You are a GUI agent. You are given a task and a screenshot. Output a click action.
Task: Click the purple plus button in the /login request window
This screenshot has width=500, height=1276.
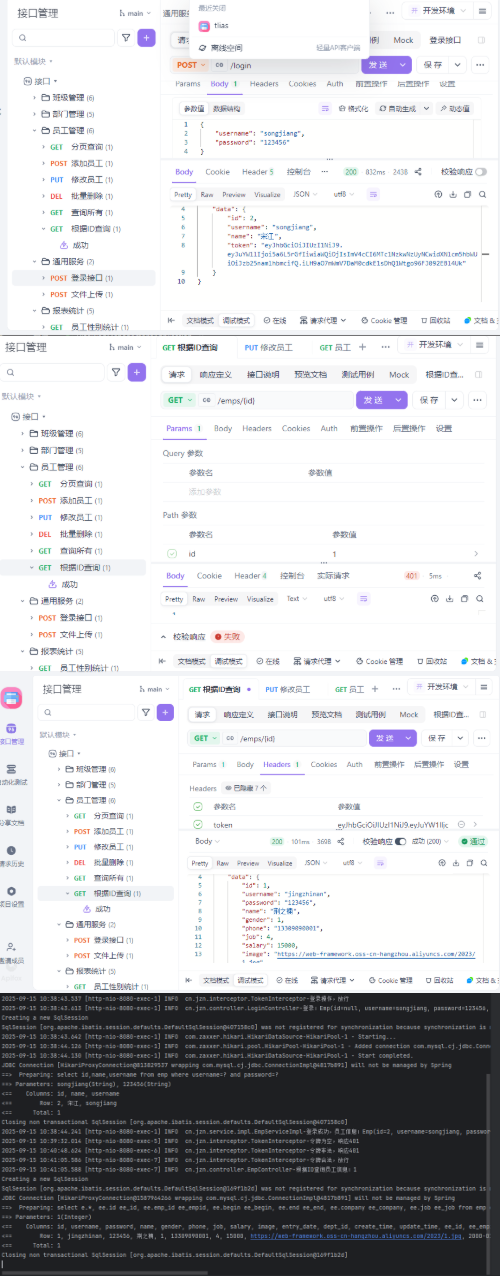[147, 37]
